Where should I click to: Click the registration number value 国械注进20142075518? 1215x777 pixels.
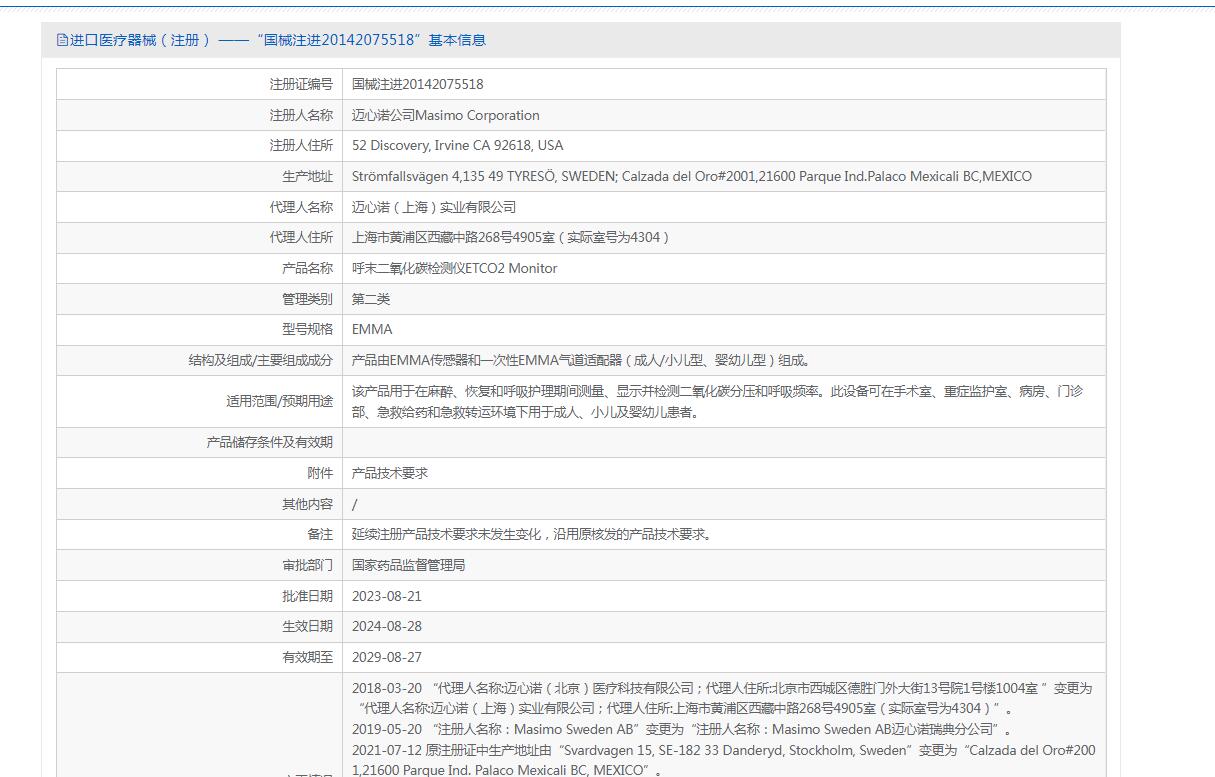[x=417, y=85]
